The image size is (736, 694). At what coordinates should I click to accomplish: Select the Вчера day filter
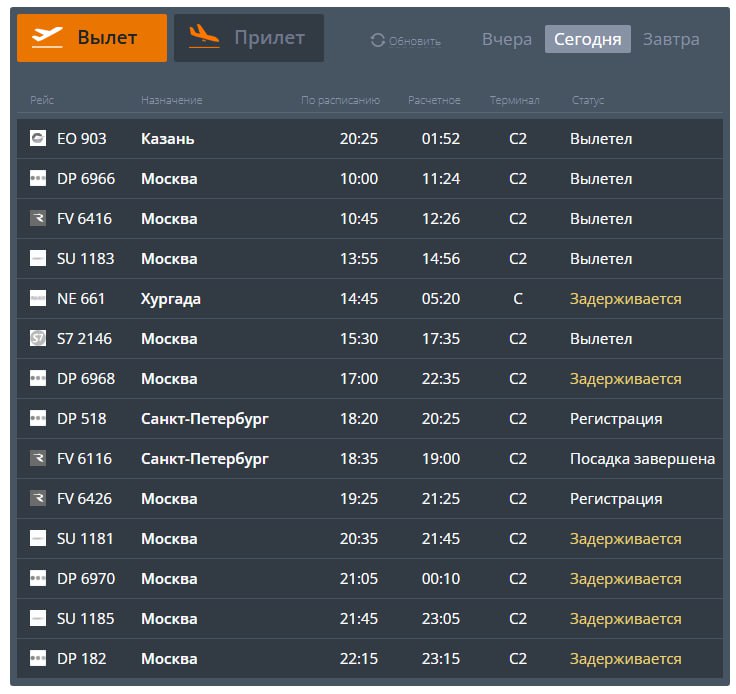point(506,40)
